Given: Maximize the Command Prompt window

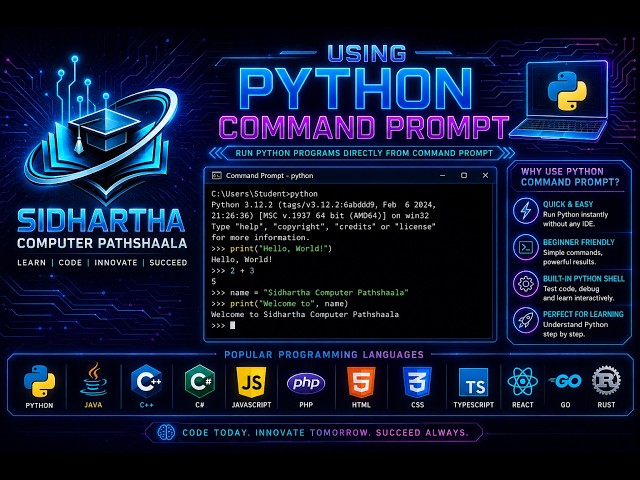Looking at the screenshot, I should point(464,176).
